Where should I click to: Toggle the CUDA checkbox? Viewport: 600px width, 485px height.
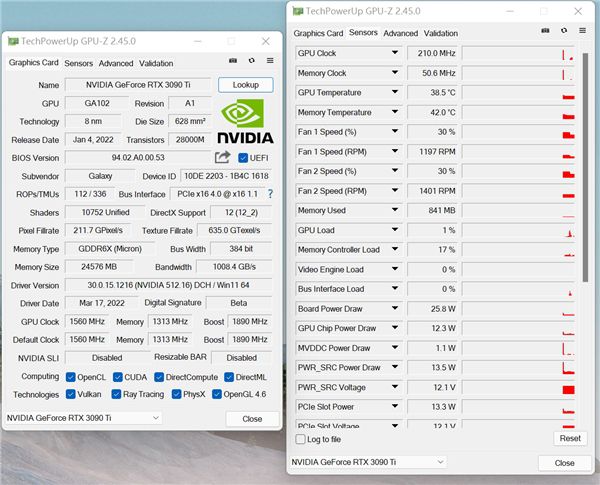point(117,377)
